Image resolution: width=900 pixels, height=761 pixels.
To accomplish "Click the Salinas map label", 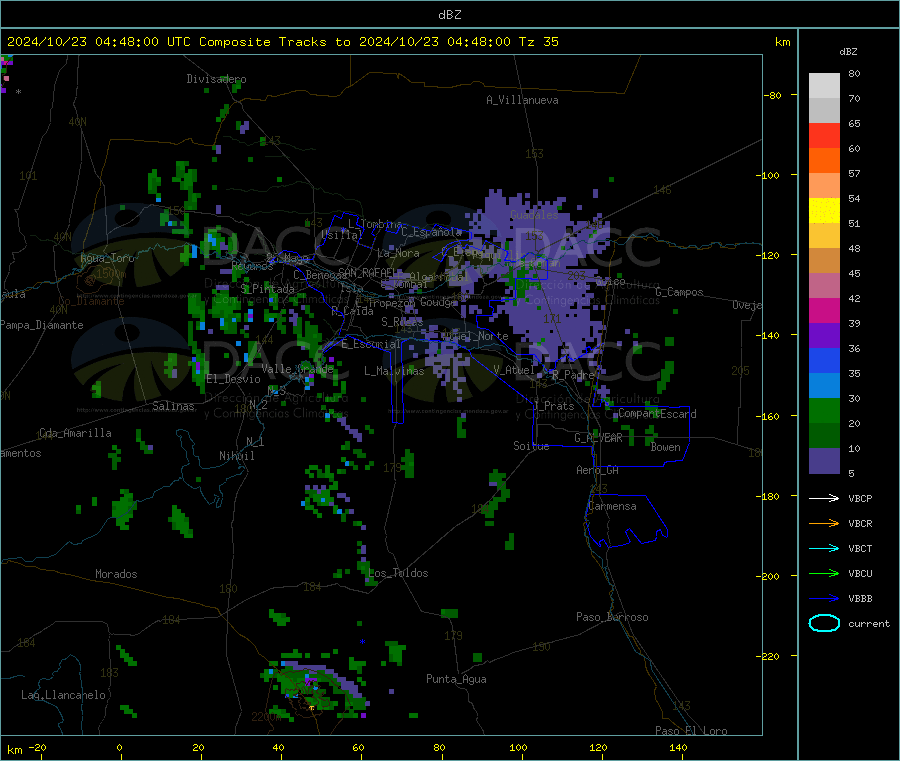I will click(x=173, y=406).
